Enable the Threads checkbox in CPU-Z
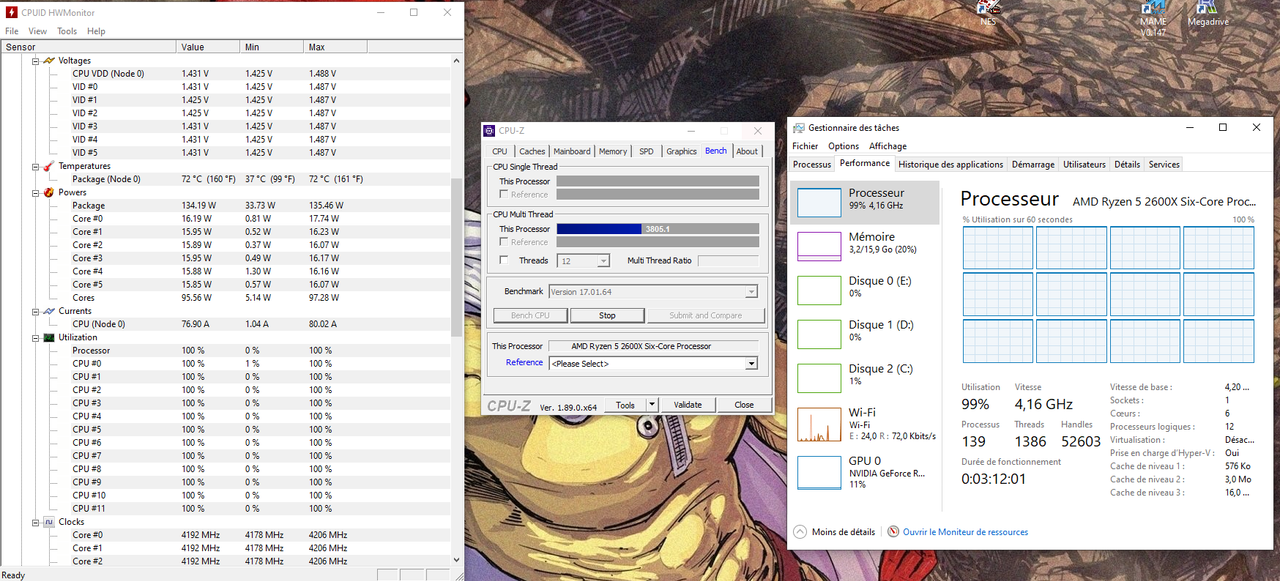This screenshot has height=581, width=1280. tap(504, 260)
